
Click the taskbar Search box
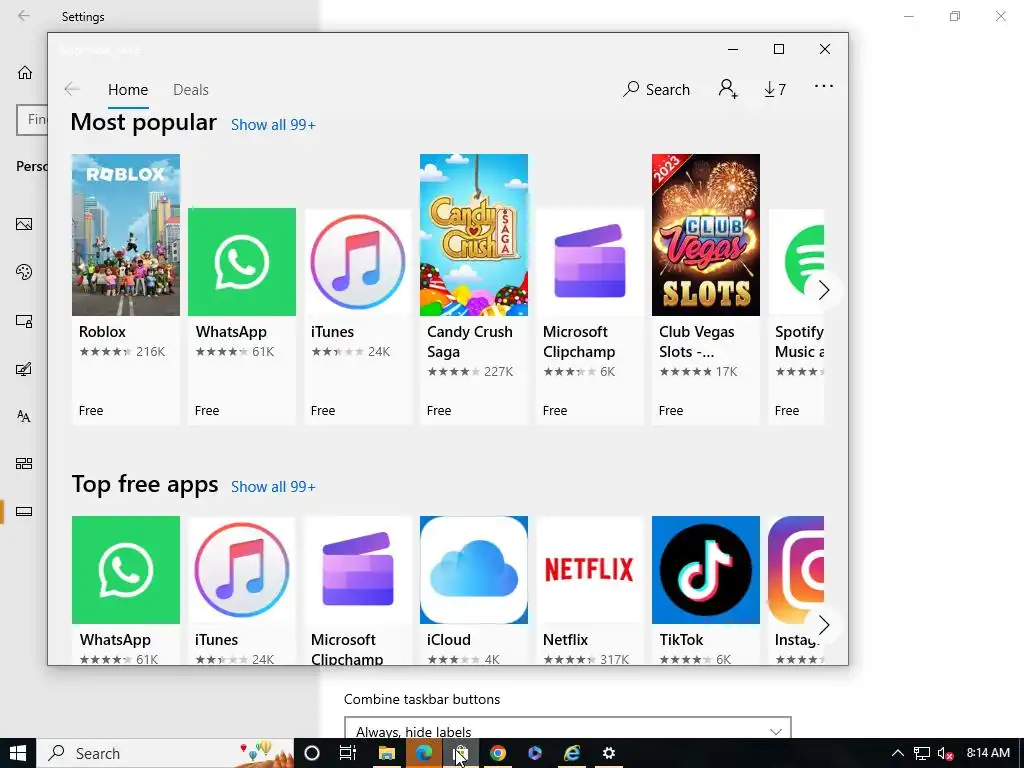(165, 753)
